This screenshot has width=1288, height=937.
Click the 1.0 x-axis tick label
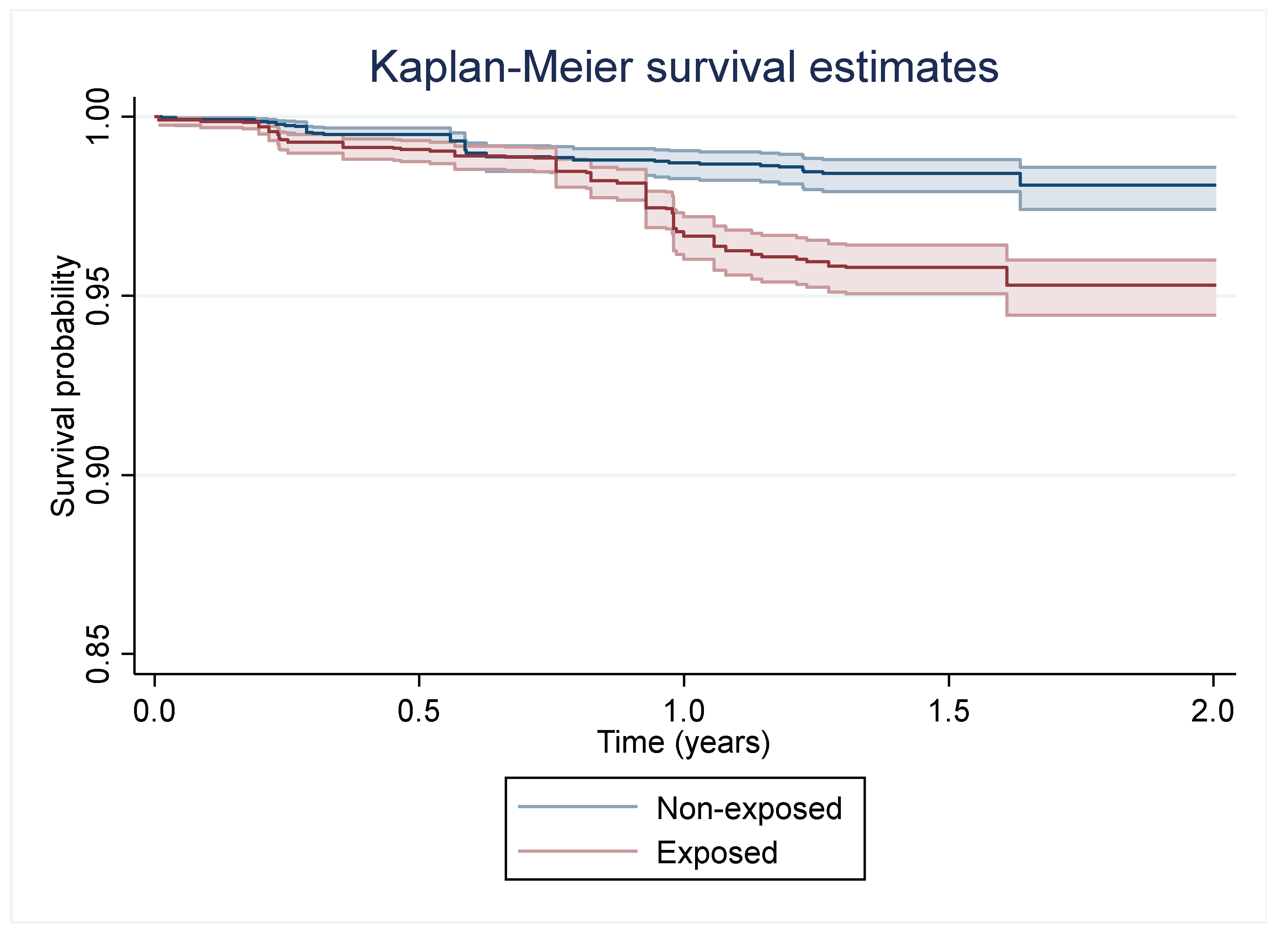[x=684, y=711]
